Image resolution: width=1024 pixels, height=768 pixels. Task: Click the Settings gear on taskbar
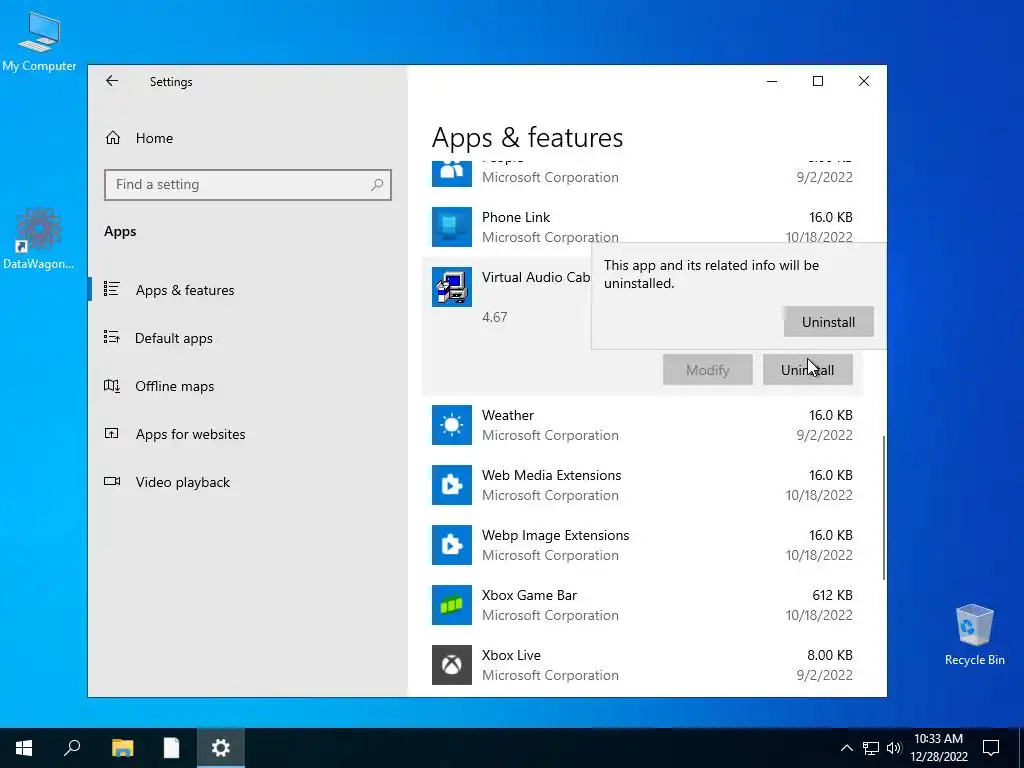221,748
